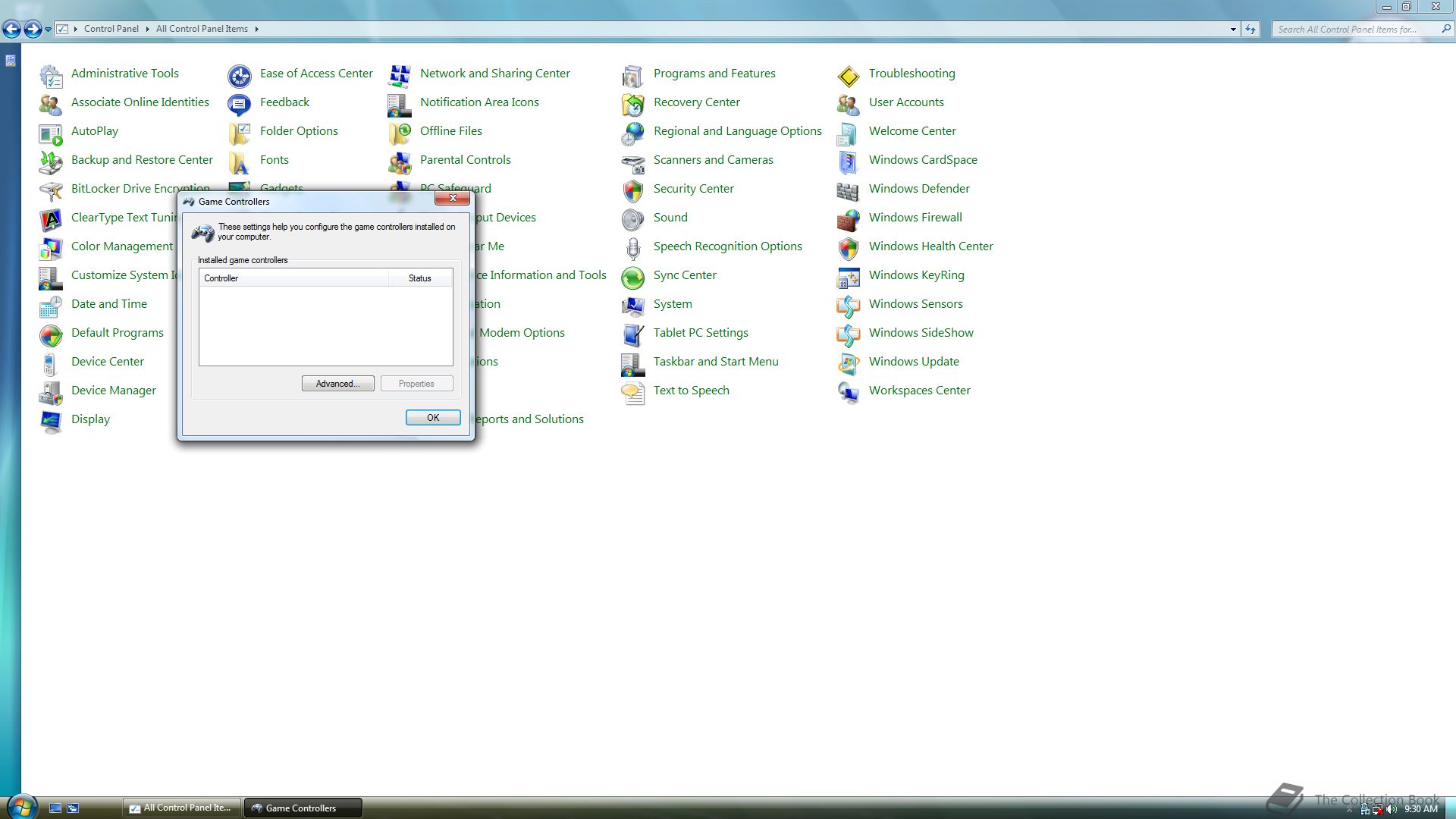Open the Windows Update icon
Screen dimensions: 1456x819
coord(849,364)
